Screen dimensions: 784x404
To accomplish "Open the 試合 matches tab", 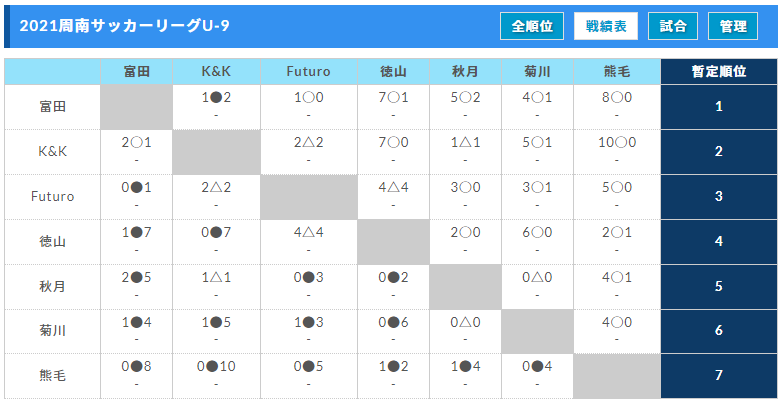I will (672, 26).
